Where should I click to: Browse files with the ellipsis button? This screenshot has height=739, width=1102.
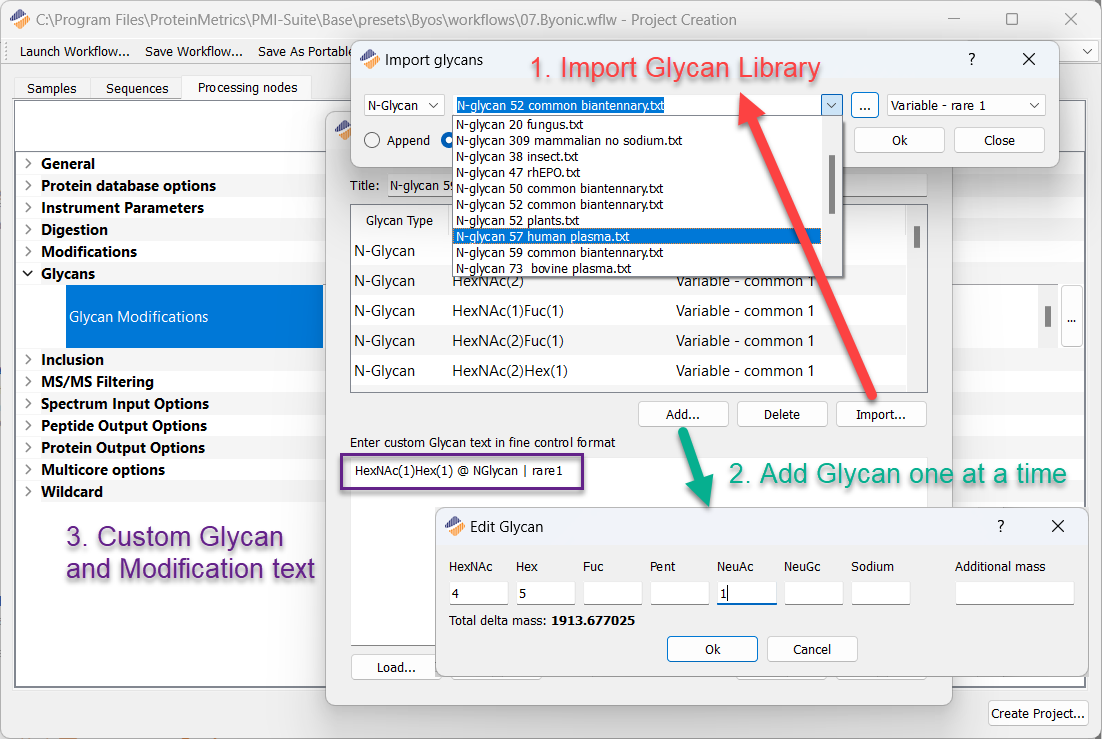[x=864, y=105]
